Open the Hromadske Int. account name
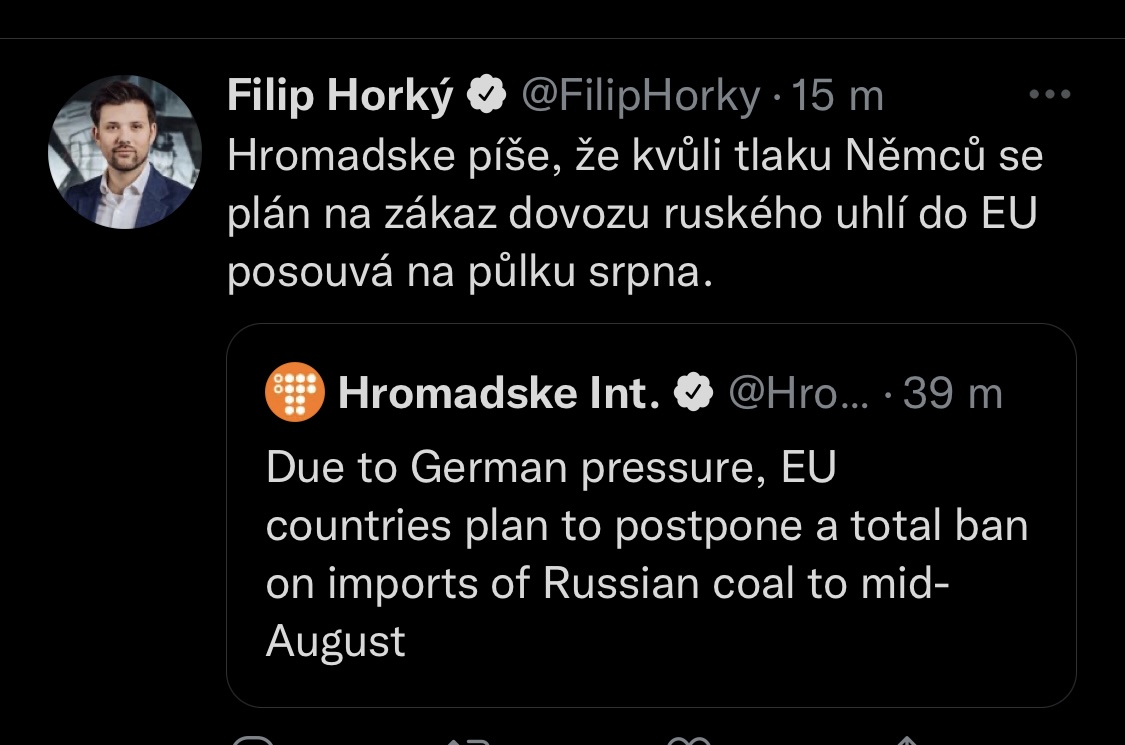This screenshot has width=1125, height=745. click(x=499, y=395)
